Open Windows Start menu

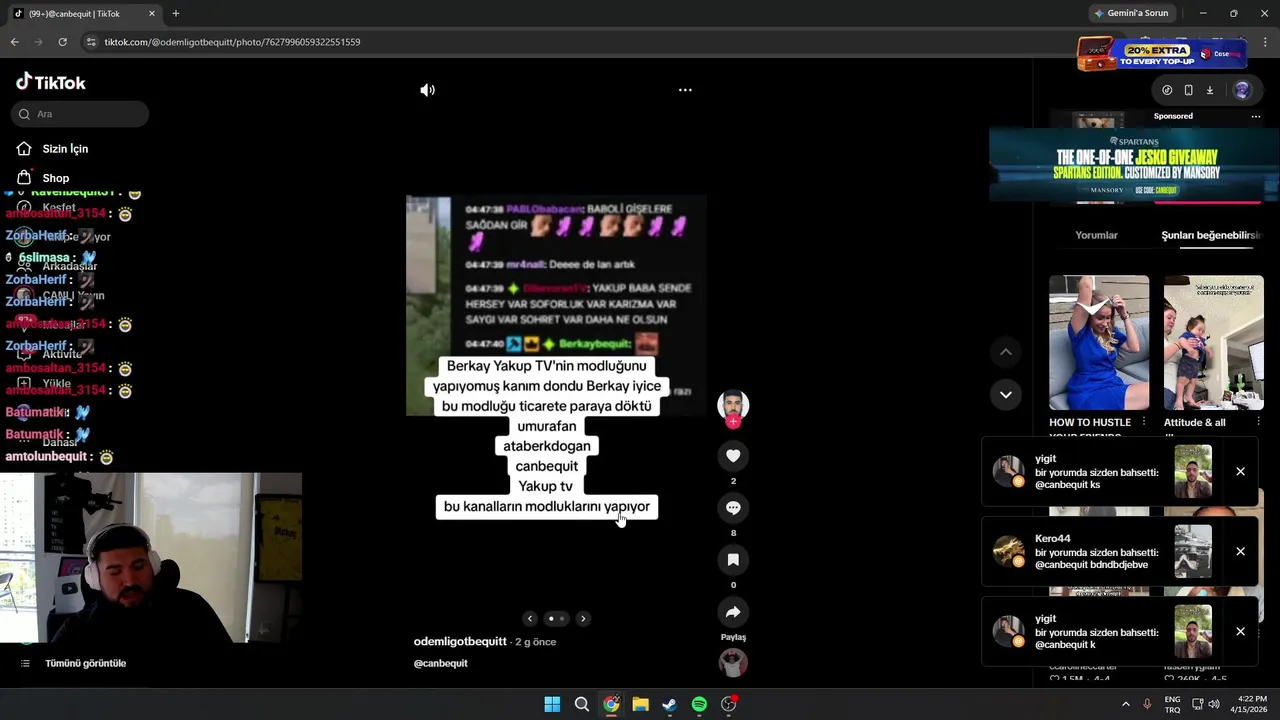pyautogui.click(x=552, y=704)
